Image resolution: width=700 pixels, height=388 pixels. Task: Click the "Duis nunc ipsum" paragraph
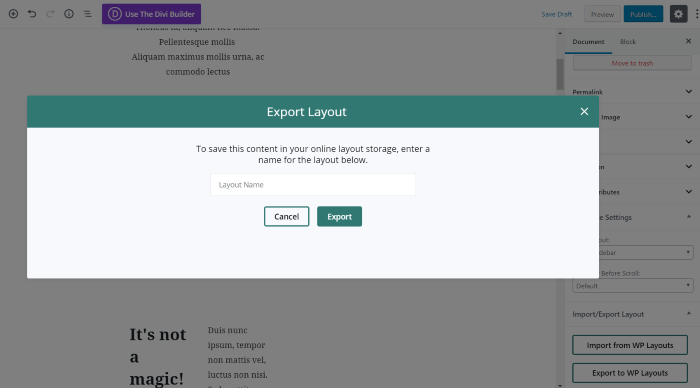pos(238,356)
